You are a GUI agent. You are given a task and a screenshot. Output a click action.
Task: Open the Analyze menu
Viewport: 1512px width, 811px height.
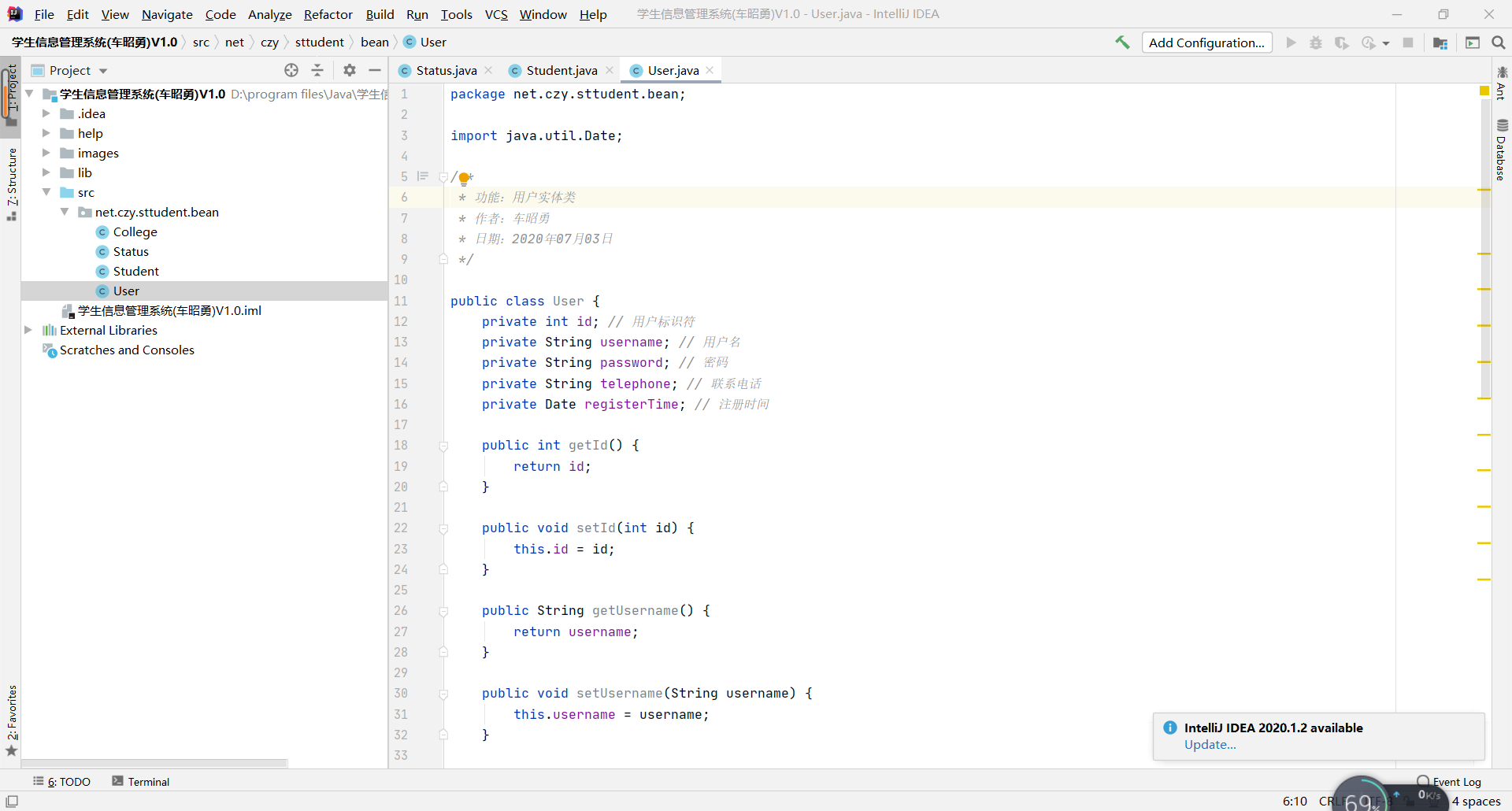point(269,14)
